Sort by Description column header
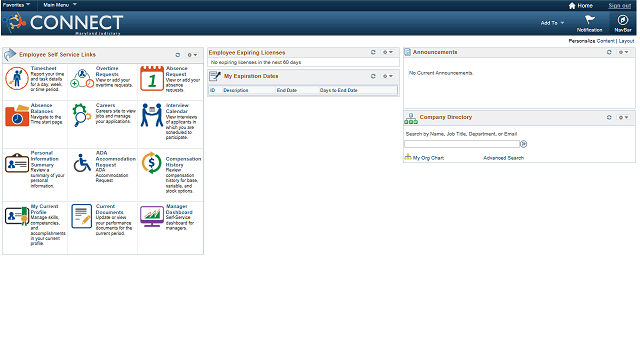 (236, 90)
